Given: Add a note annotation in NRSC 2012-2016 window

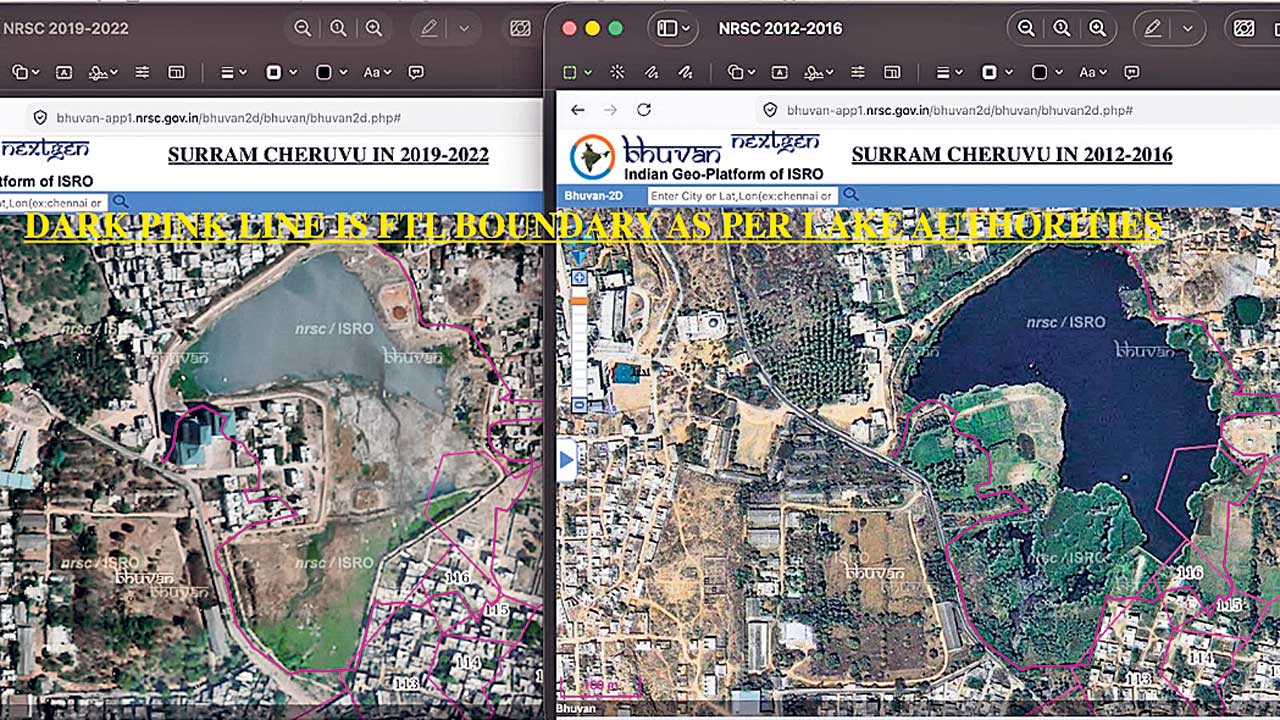Looking at the screenshot, I should coord(1132,72).
